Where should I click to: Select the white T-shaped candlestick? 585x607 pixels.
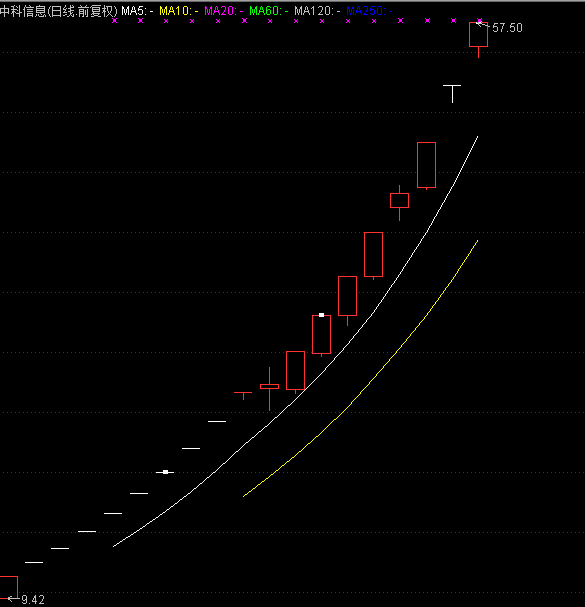(x=452, y=94)
